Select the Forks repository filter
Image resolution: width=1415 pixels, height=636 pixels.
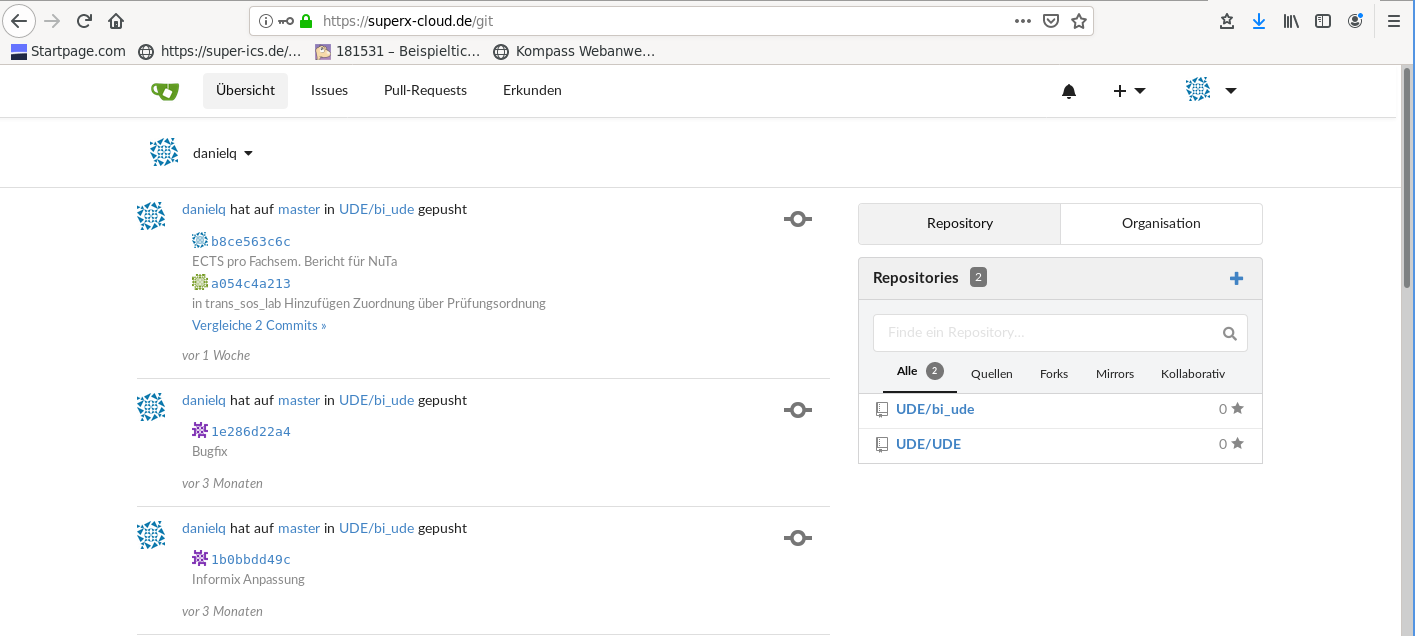click(x=1053, y=374)
